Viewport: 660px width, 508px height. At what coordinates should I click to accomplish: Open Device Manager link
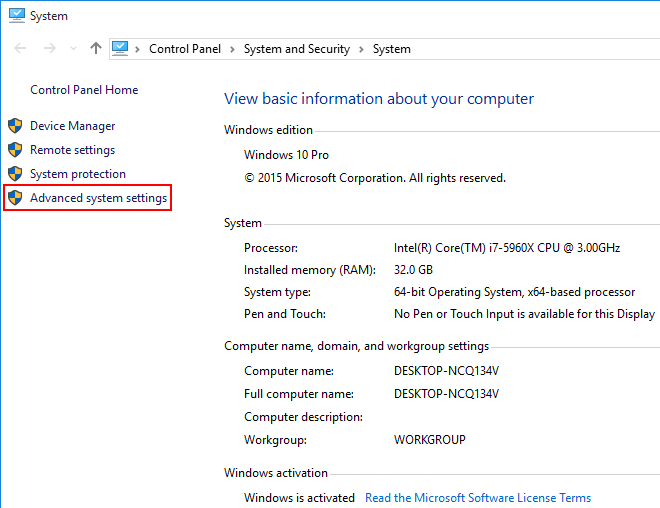tap(72, 126)
